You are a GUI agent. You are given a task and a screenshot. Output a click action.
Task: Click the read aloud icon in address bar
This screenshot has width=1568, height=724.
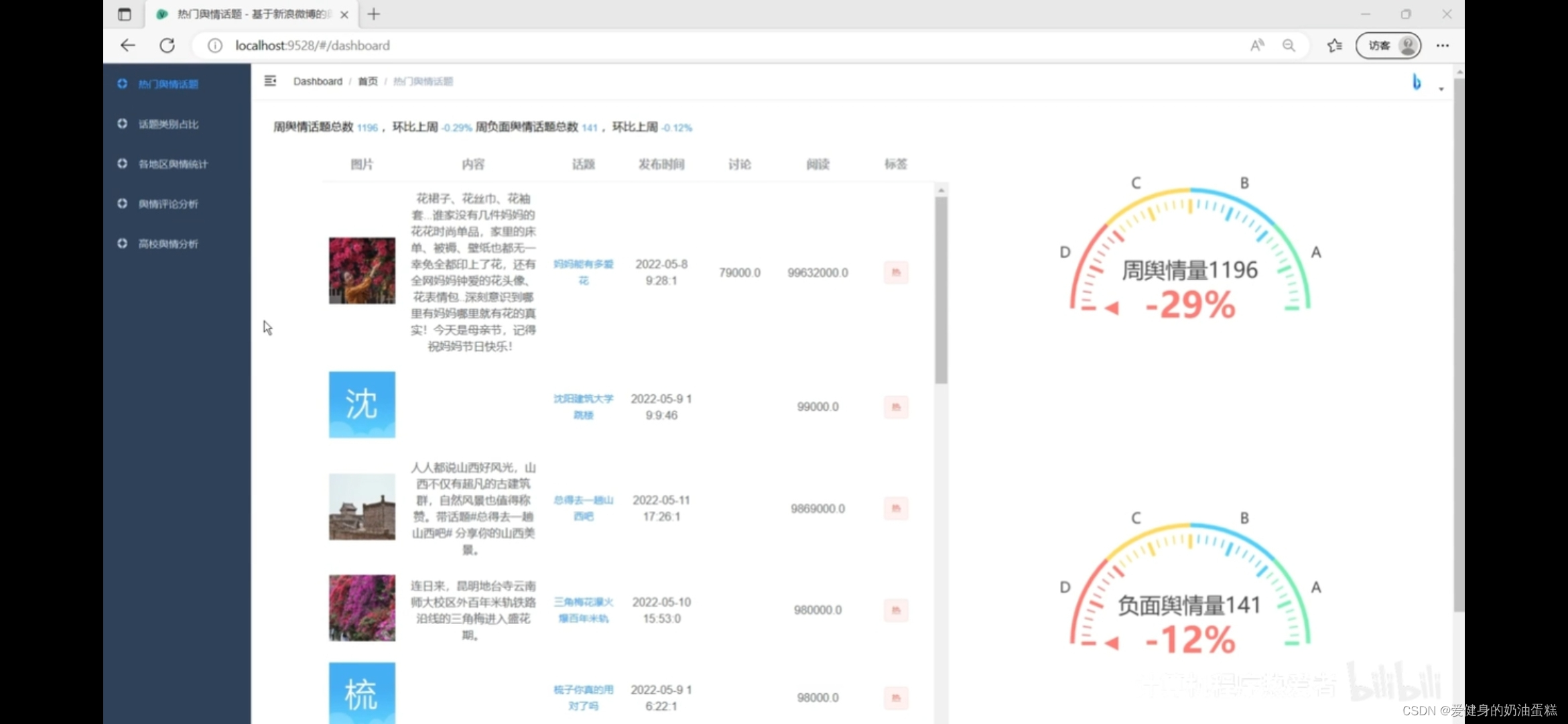pyautogui.click(x=1257, y=46)
